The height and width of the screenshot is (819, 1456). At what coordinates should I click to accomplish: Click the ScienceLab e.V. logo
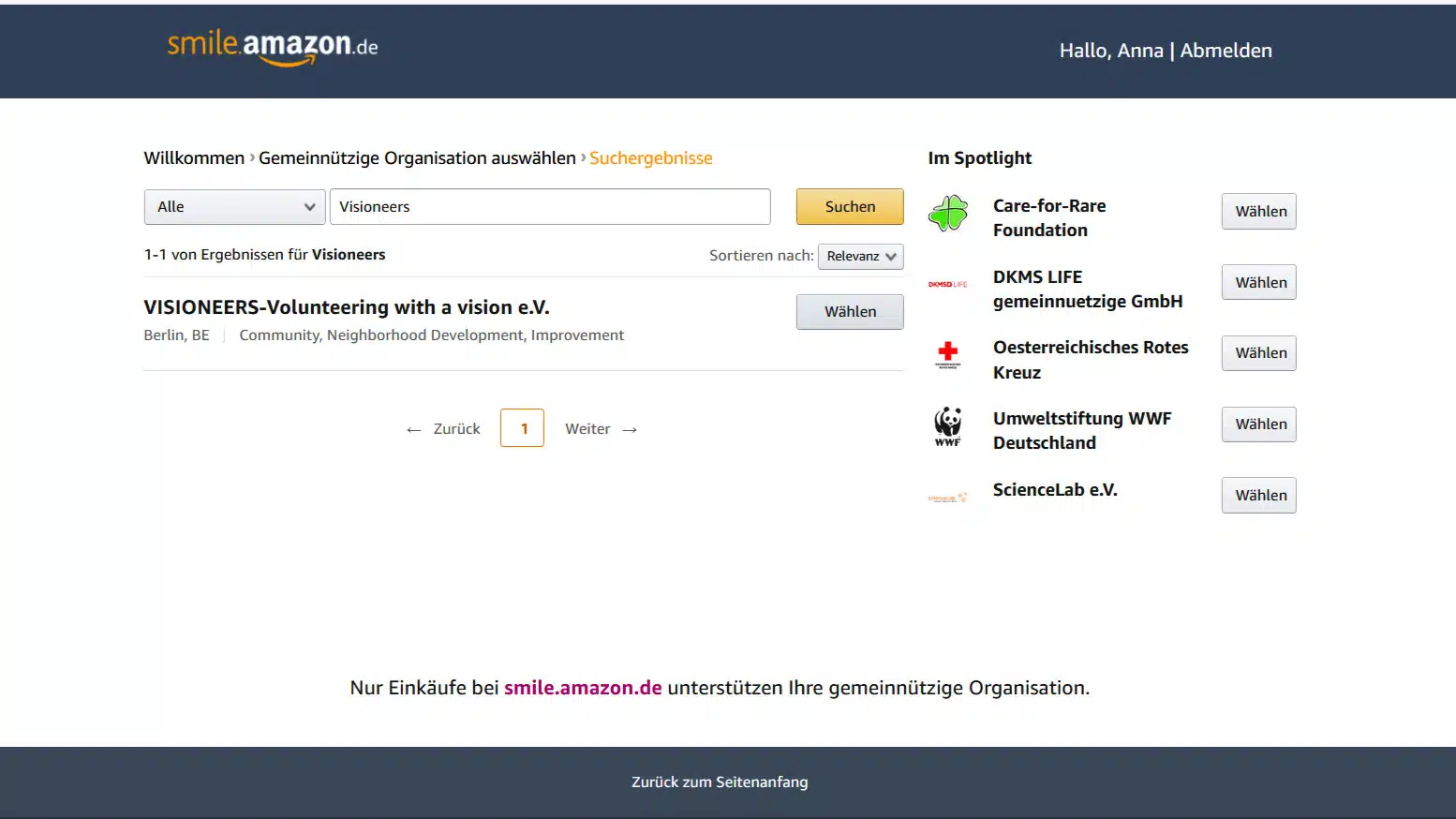[x=947, y=498]
